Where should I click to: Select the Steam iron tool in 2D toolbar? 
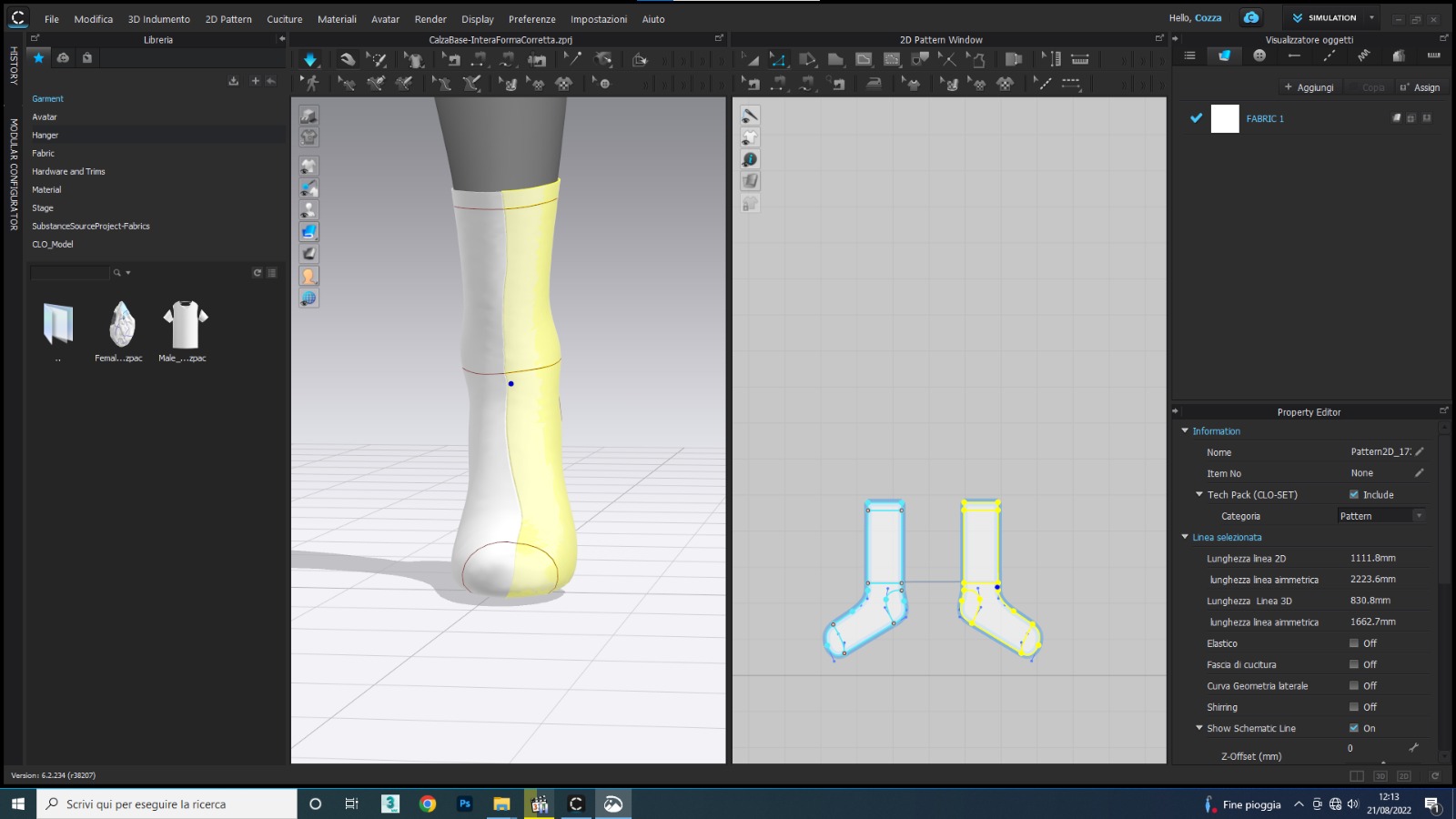tap(873, 84)
